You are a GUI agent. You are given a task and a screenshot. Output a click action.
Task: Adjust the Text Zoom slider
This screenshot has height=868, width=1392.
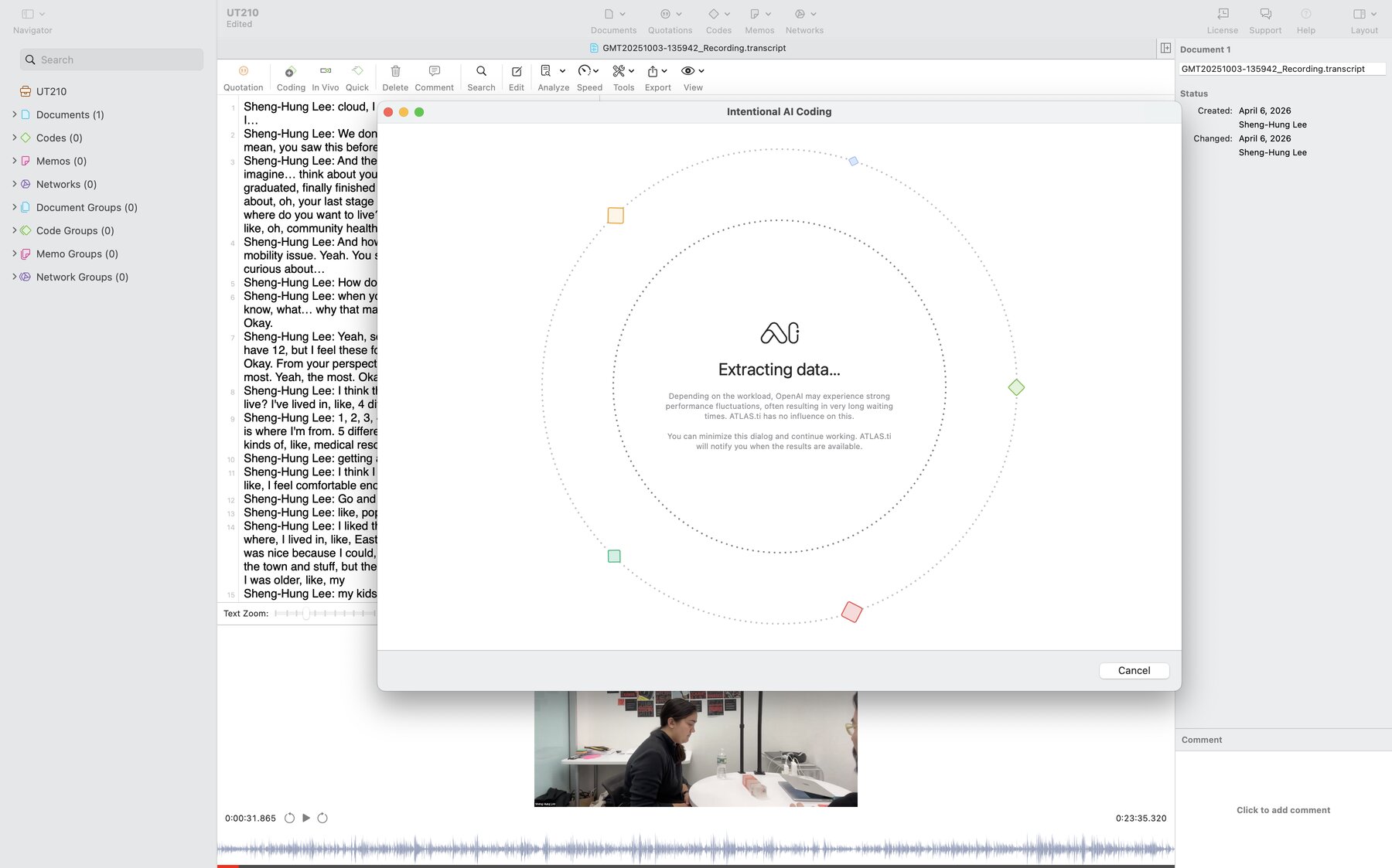point(306,614)
